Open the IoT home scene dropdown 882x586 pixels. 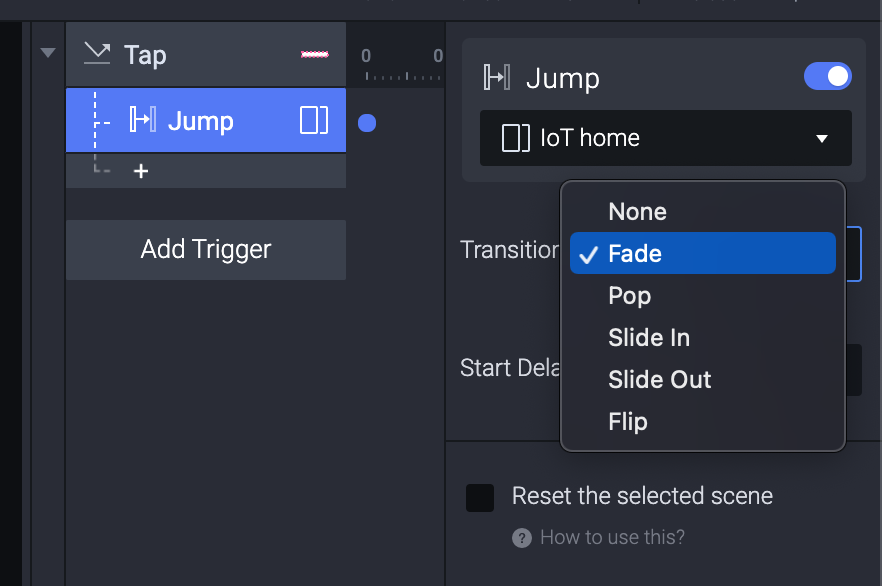[x=666, y=138]
